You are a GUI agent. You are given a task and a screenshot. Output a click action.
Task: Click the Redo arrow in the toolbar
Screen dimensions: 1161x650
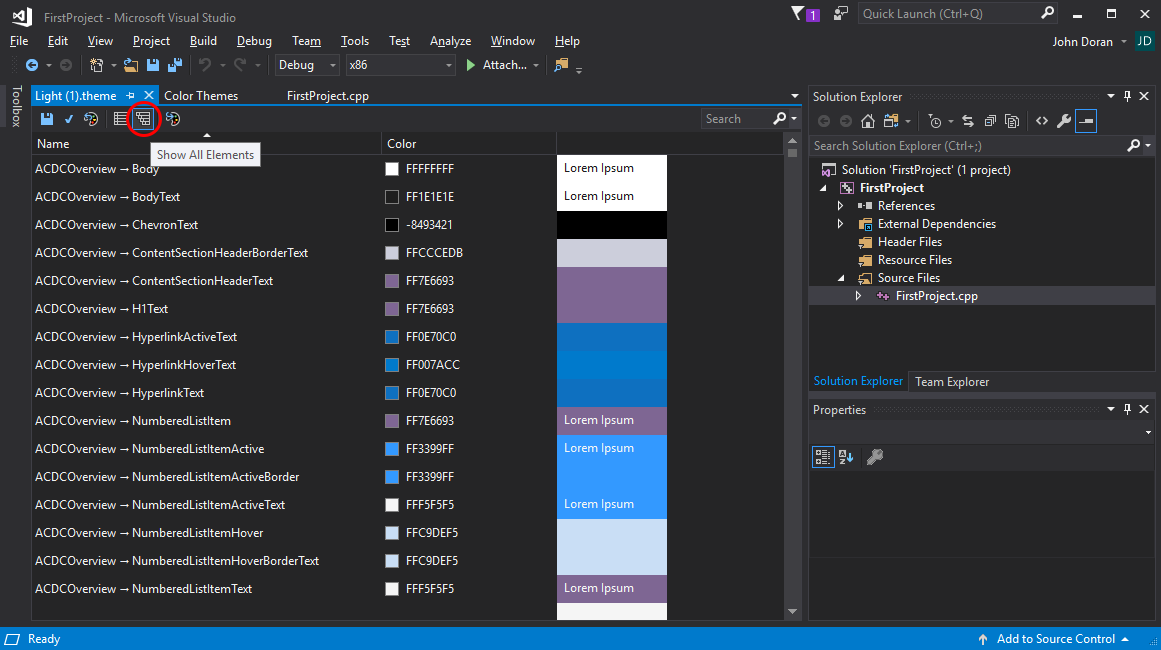click(x=240, y=65)
